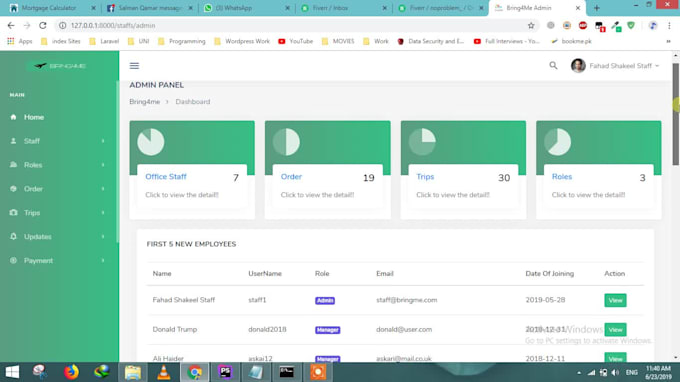Click the Home house icon in sidebar

tap(13, 117)
